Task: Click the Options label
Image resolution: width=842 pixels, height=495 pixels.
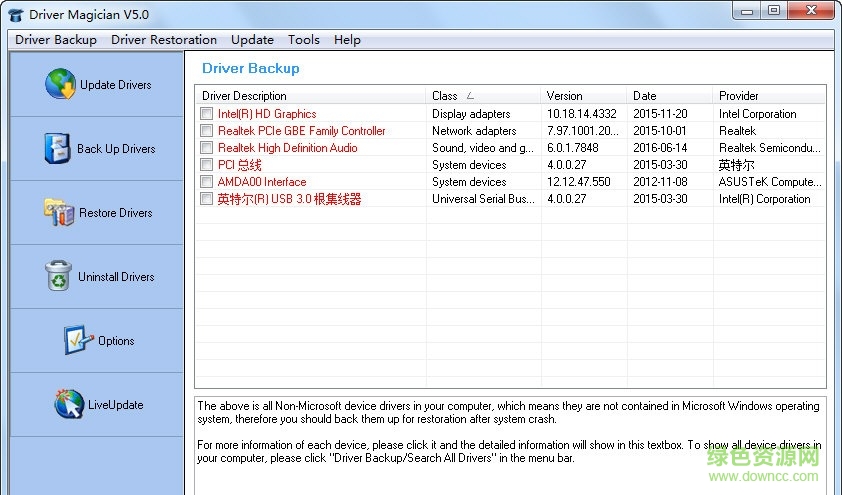Action: [116, 341]
